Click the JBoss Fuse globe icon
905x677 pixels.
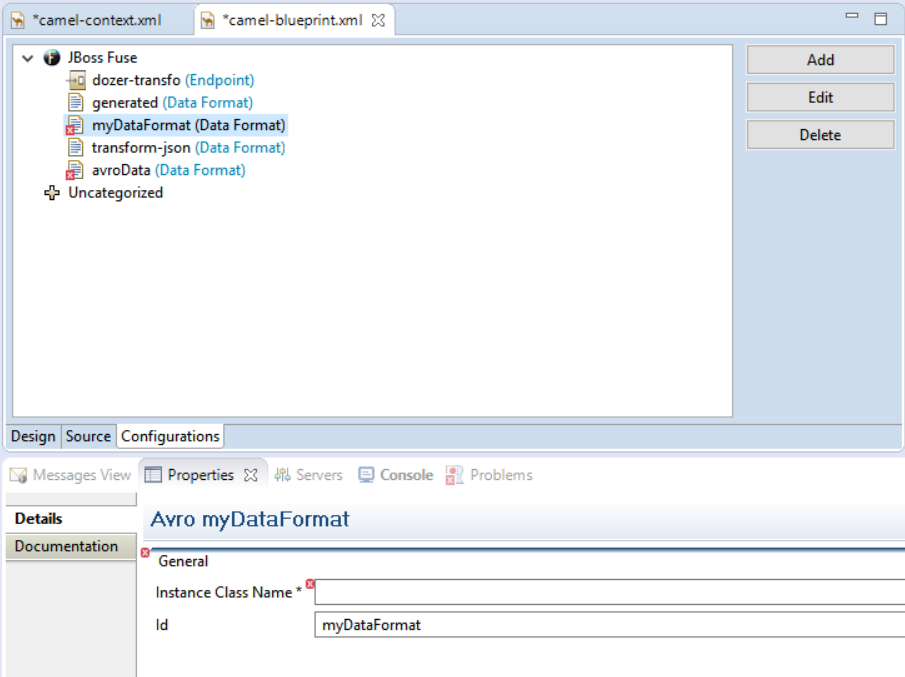click(52, 58)
